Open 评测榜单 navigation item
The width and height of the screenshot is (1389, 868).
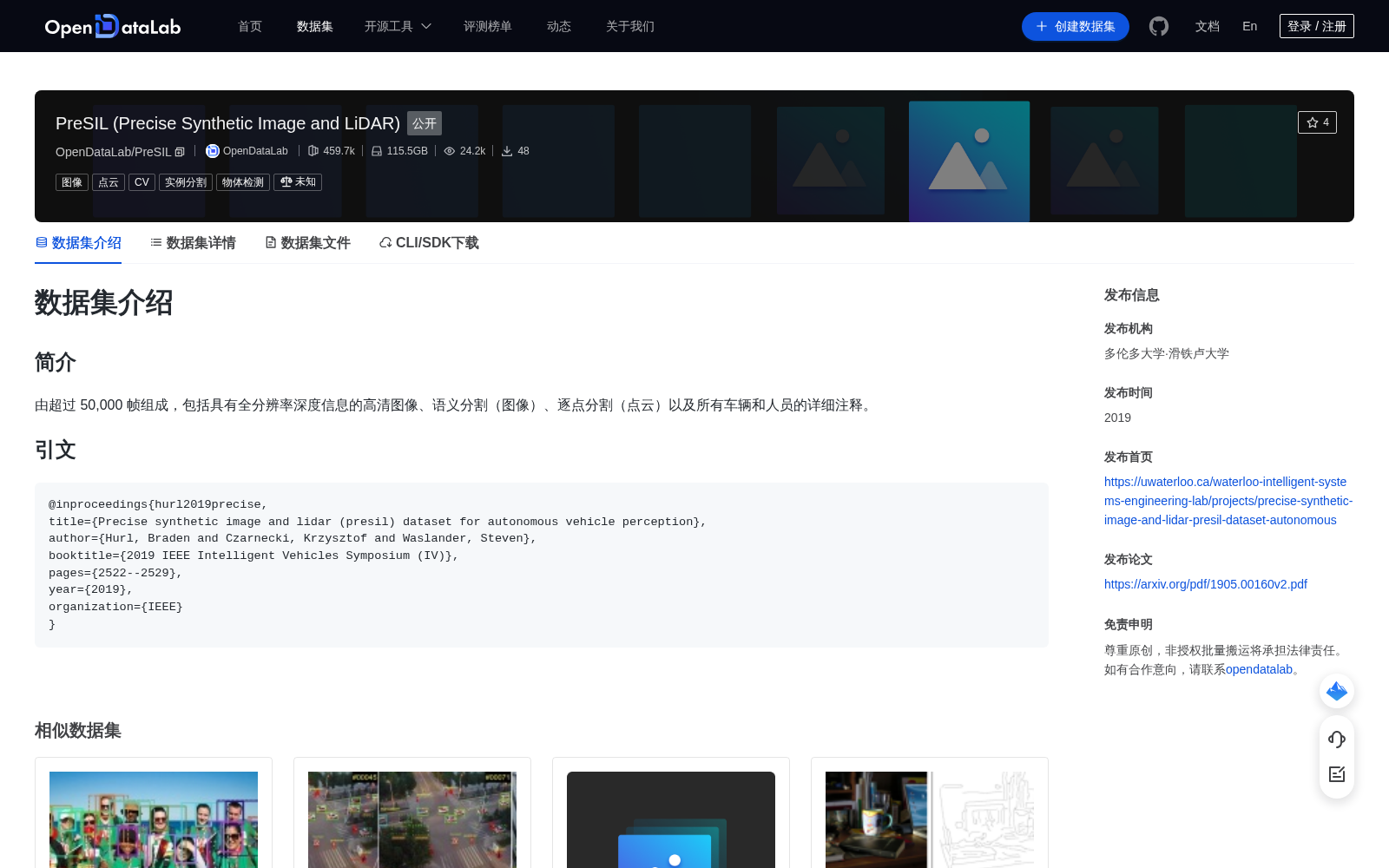[488, 26]
